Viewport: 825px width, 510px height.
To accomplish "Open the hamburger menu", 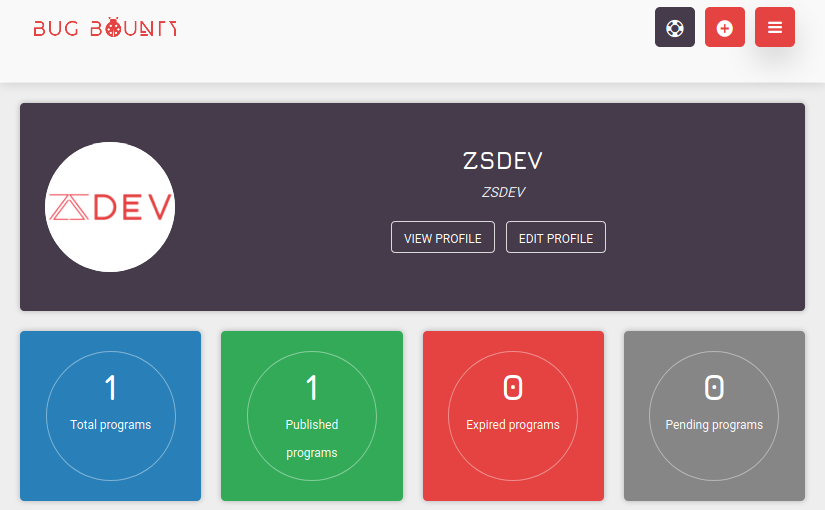I will [774, 27].
